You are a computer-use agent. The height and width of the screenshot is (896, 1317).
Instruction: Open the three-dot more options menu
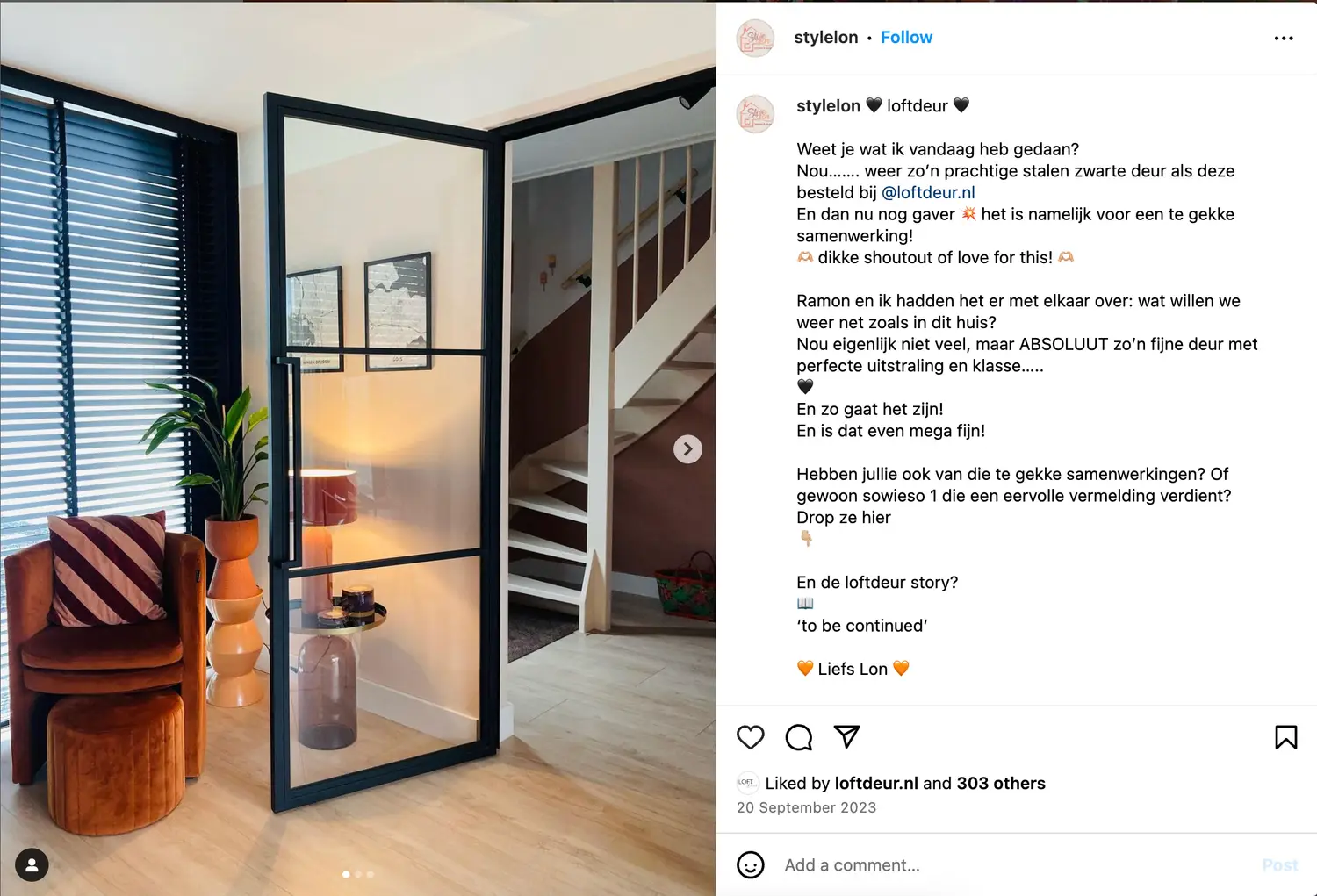tap(1284, 38)
